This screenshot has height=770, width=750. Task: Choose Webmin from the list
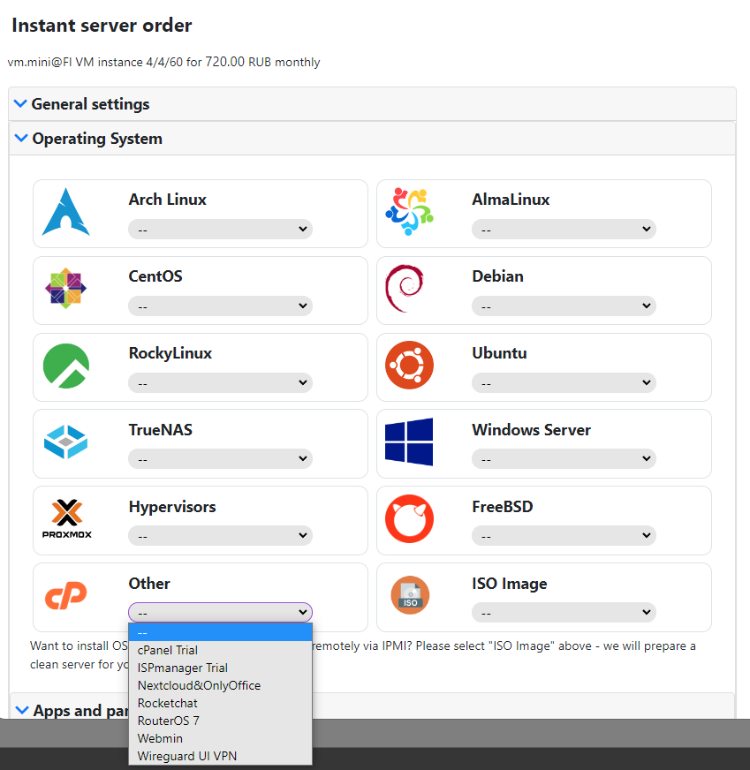point(220,739)
